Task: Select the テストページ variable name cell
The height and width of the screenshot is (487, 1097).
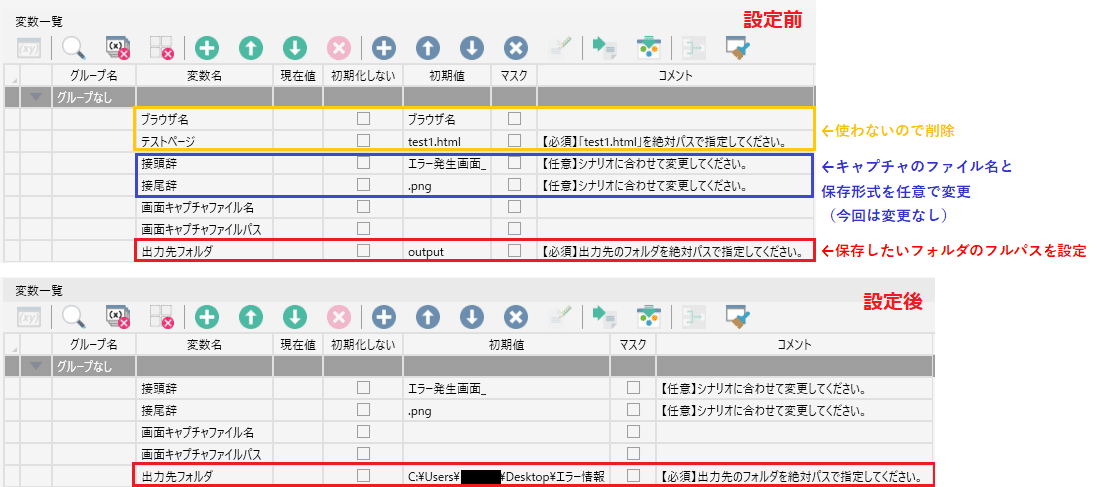Action: point(204,141)
